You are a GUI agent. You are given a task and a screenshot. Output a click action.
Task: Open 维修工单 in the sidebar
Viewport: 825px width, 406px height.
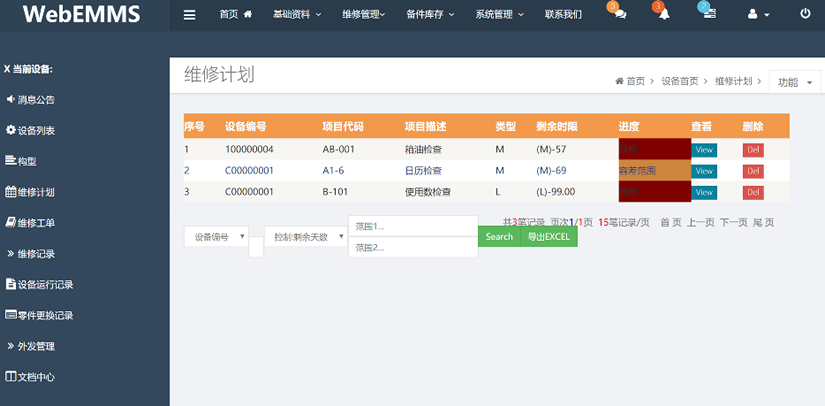31,222
